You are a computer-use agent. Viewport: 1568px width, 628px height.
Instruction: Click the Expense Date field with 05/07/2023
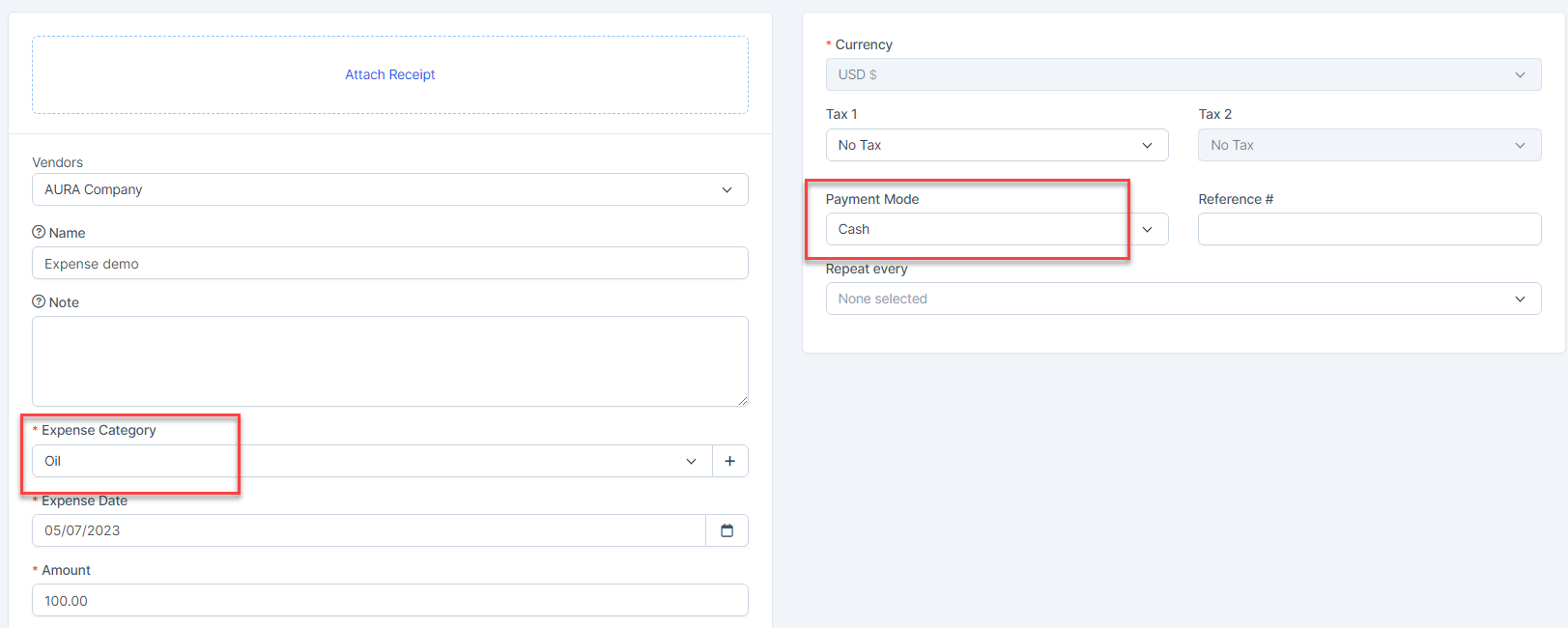(367, 530)
